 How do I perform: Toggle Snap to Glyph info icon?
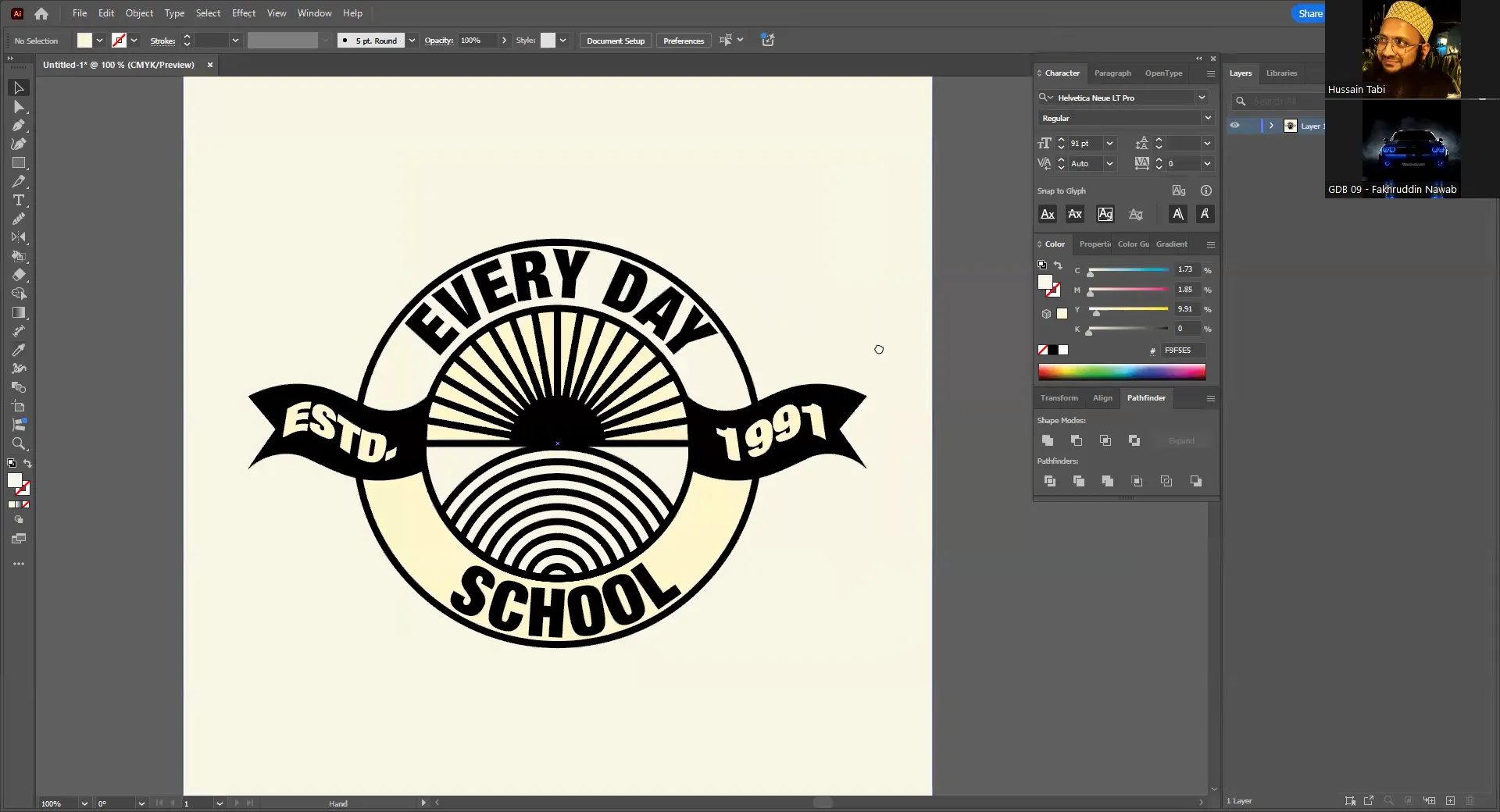(x=1205, y=191)
